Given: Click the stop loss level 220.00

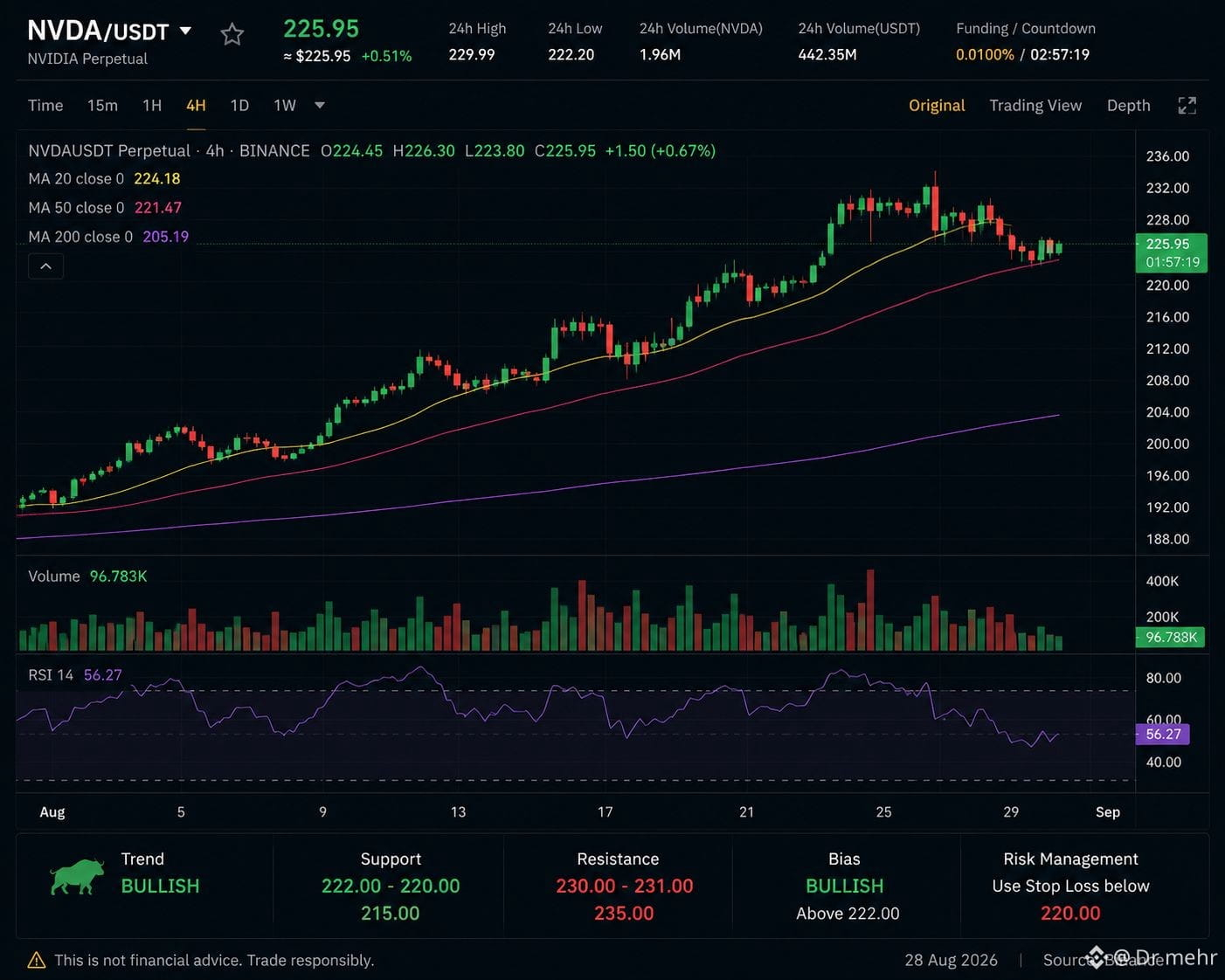Looking at the screenshot, I should (x=1070, y=914).
